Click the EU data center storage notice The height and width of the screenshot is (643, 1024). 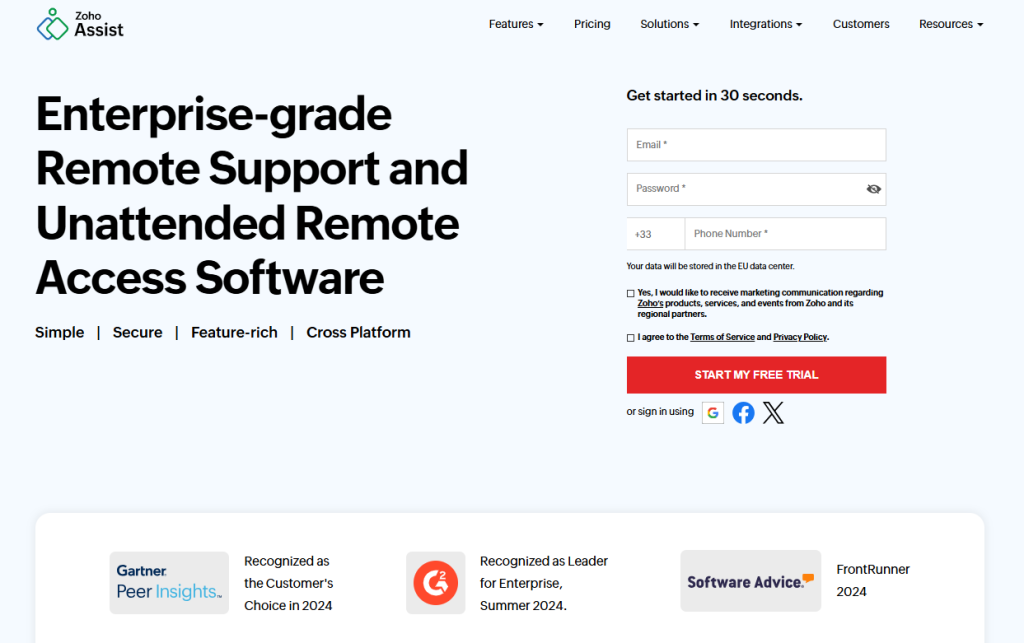711,266
